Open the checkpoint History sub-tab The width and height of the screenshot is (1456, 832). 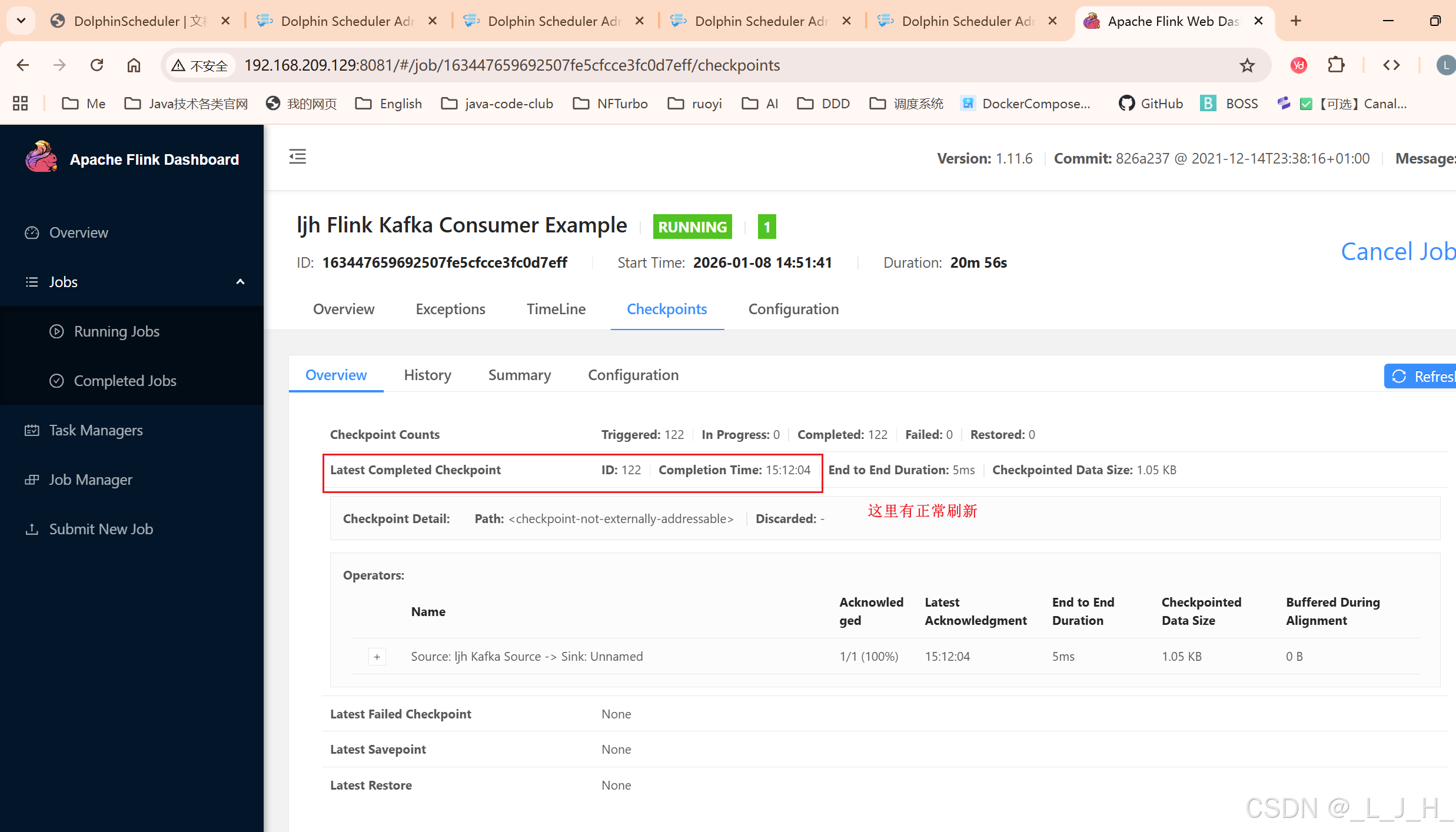427,375
